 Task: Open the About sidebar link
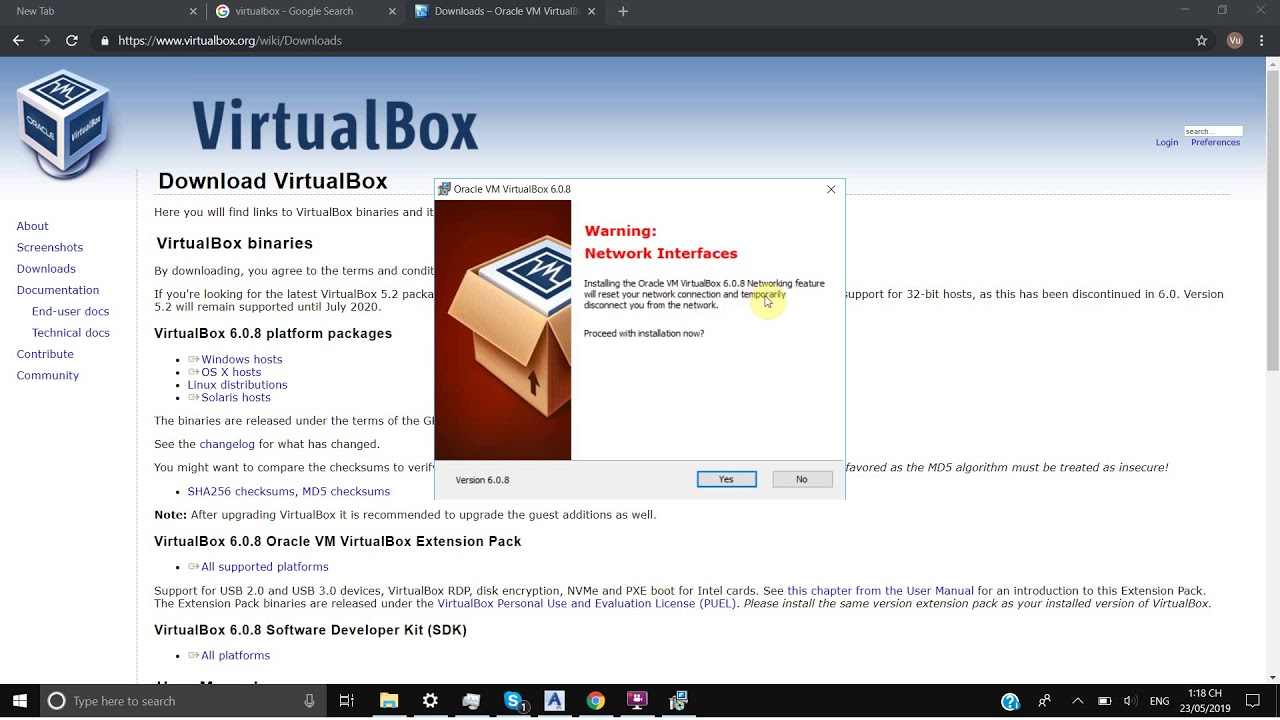tap(32, 226)
